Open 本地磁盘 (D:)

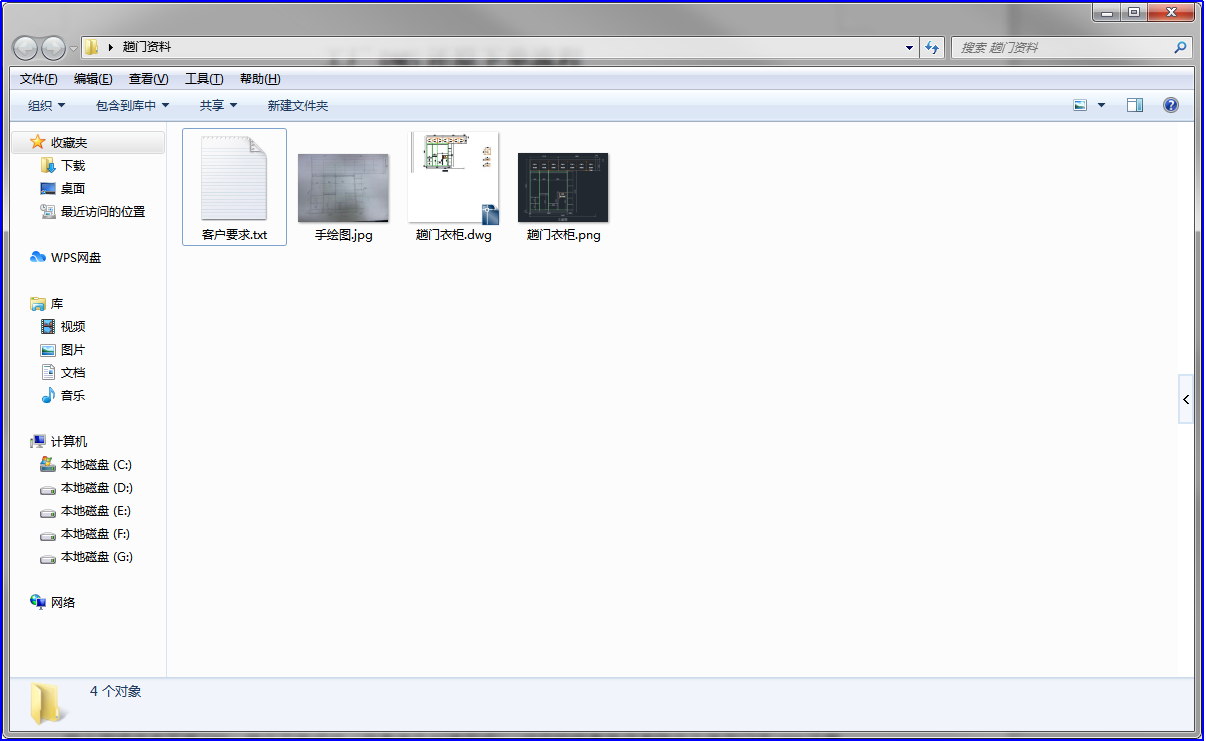tap(96, 488)
